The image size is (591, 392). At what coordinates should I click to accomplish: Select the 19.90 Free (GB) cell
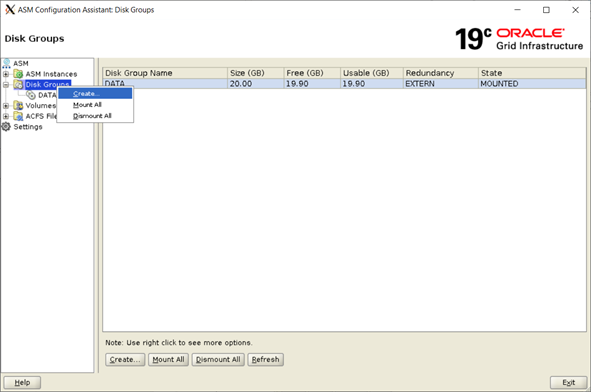(312, 84)
